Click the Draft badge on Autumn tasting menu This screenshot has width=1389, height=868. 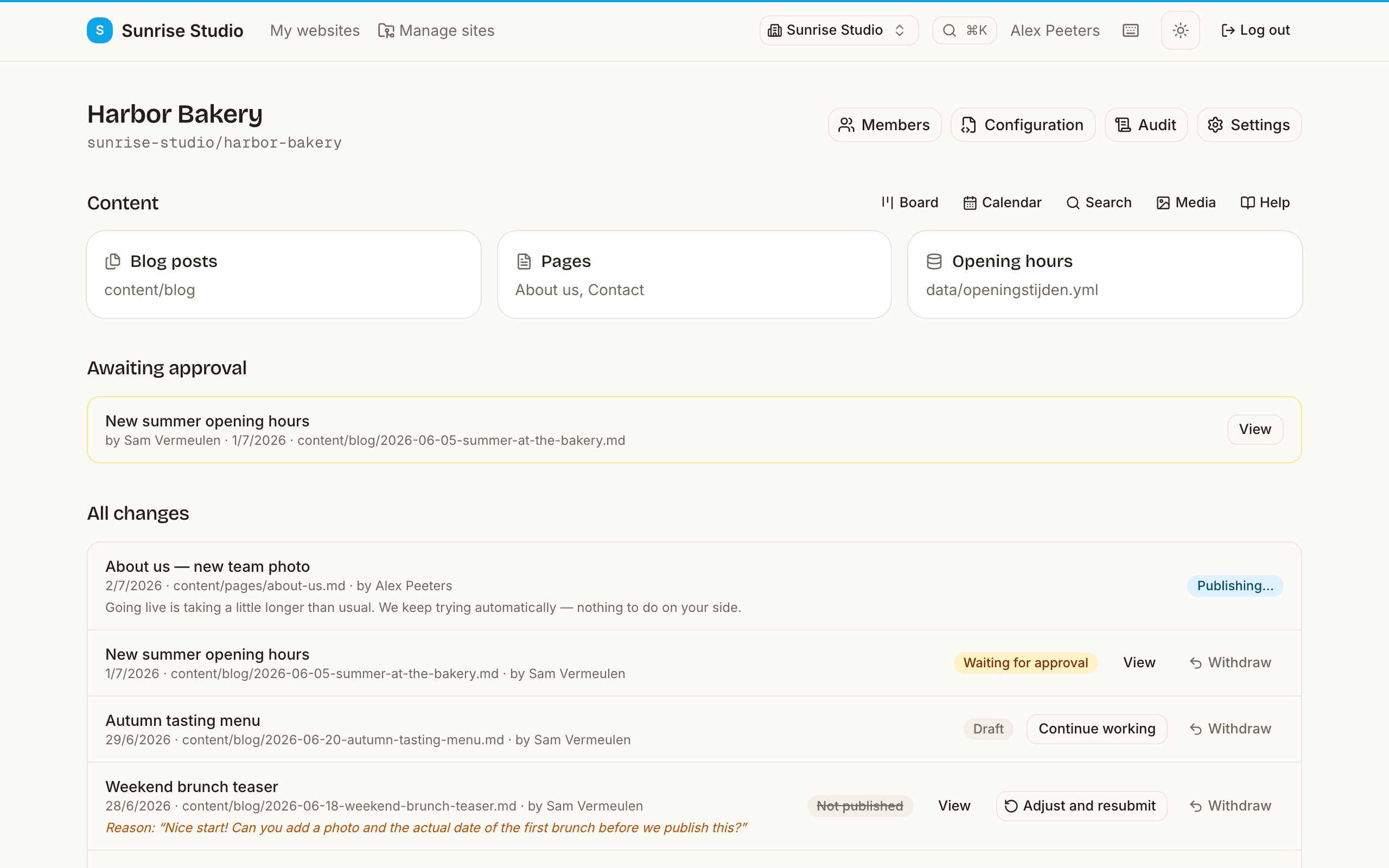988,729
